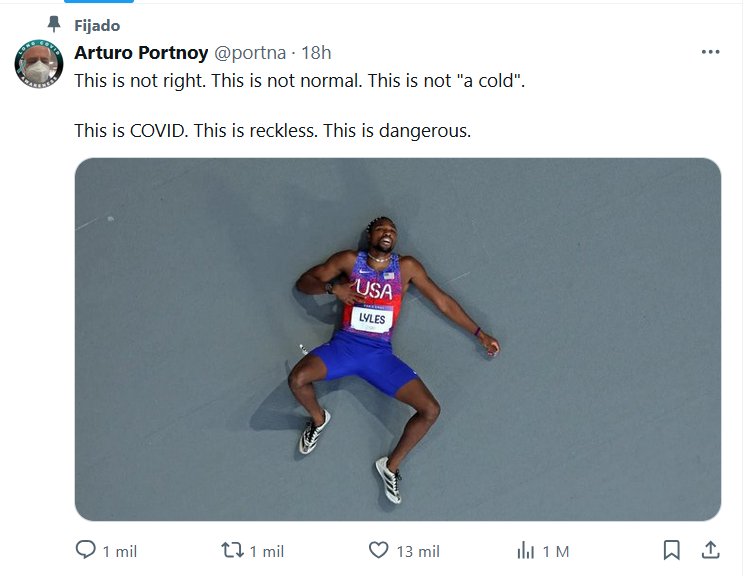Click the "Fijado" pinned label
This screenshot has height=576, width=750.
97,24
